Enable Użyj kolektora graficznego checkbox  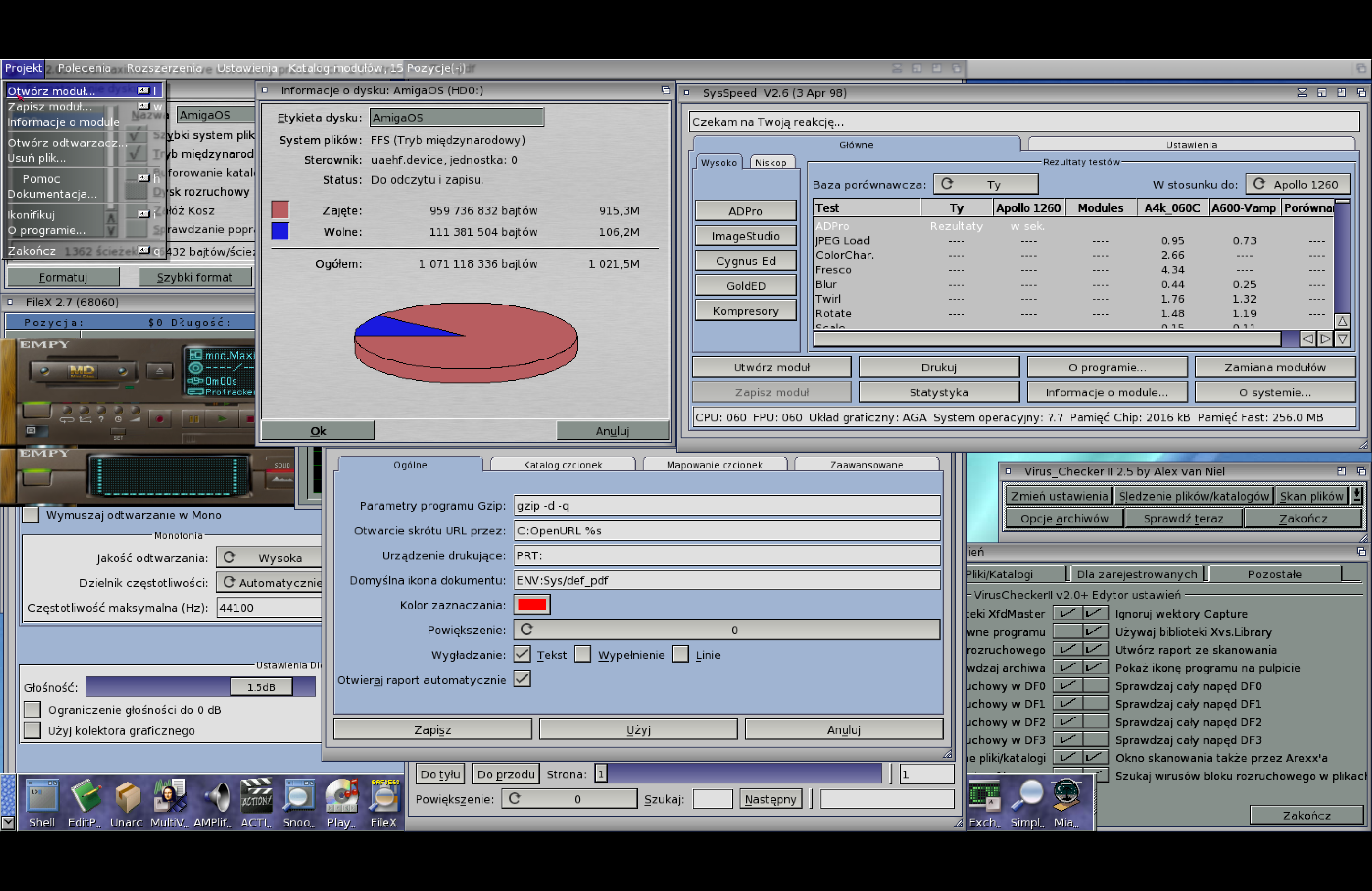pyautogui.click(x=32, y=730)
